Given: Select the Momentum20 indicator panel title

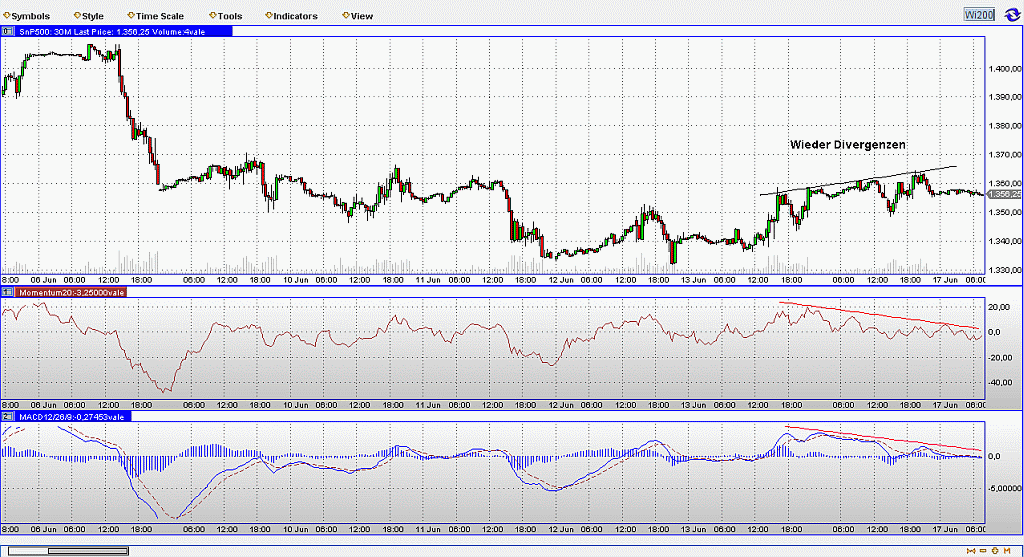Looking at the screenshot, I should click(71, 293).
